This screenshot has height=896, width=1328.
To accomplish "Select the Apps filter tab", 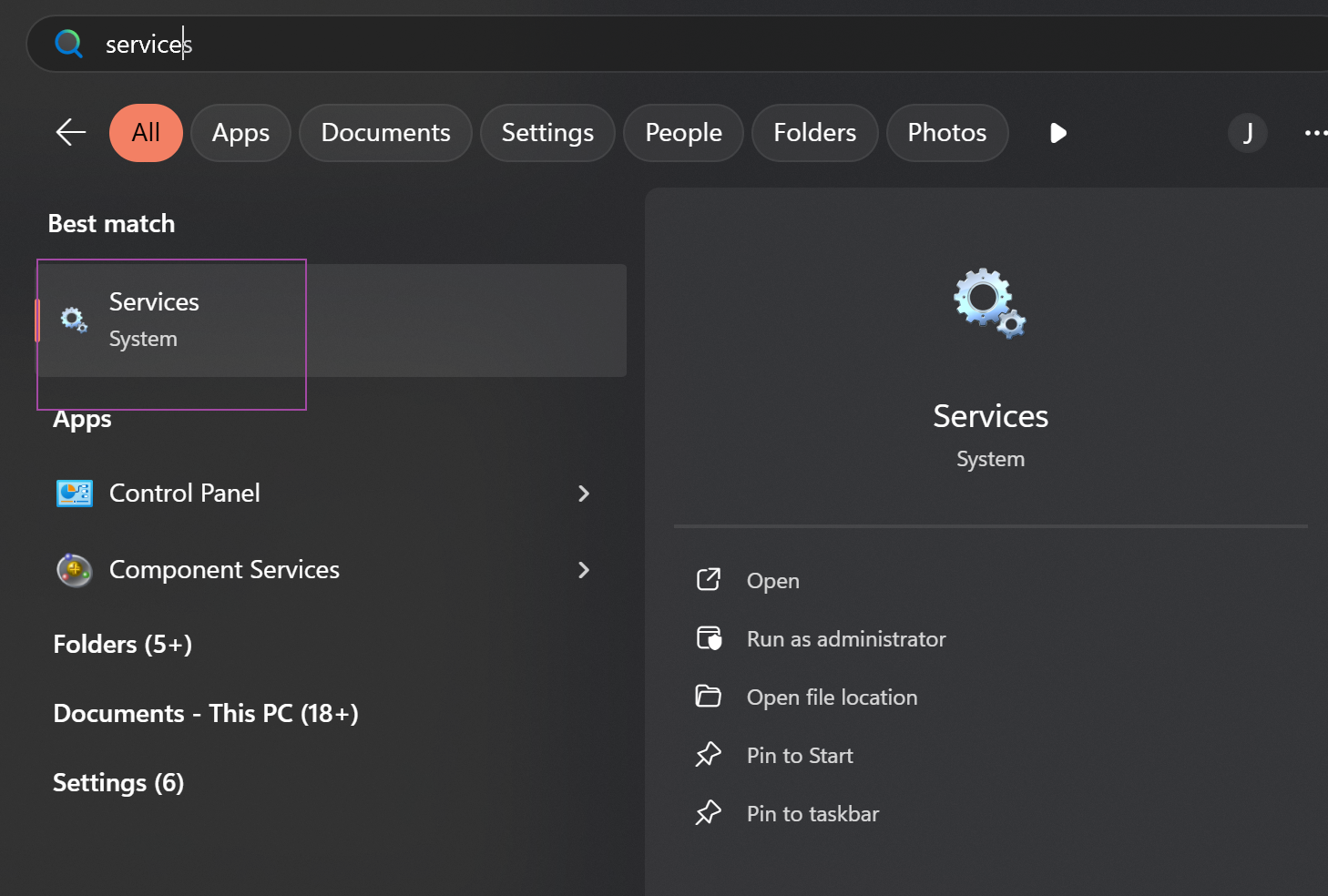I will (x=240, y=133).
